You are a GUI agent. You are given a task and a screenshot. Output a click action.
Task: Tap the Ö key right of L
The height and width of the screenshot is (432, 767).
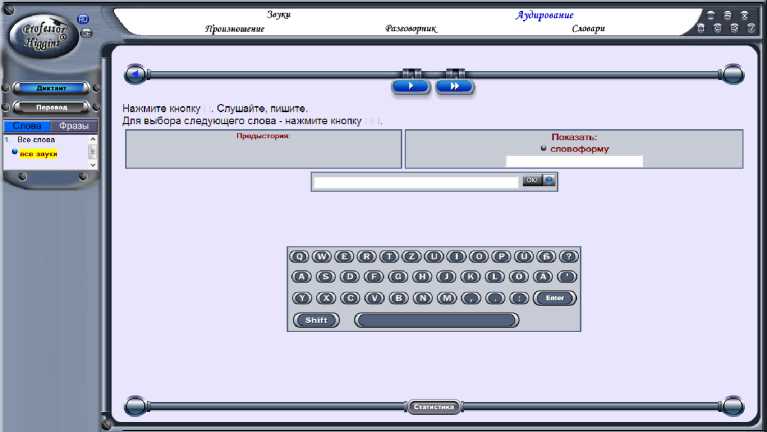coord(519,277)
